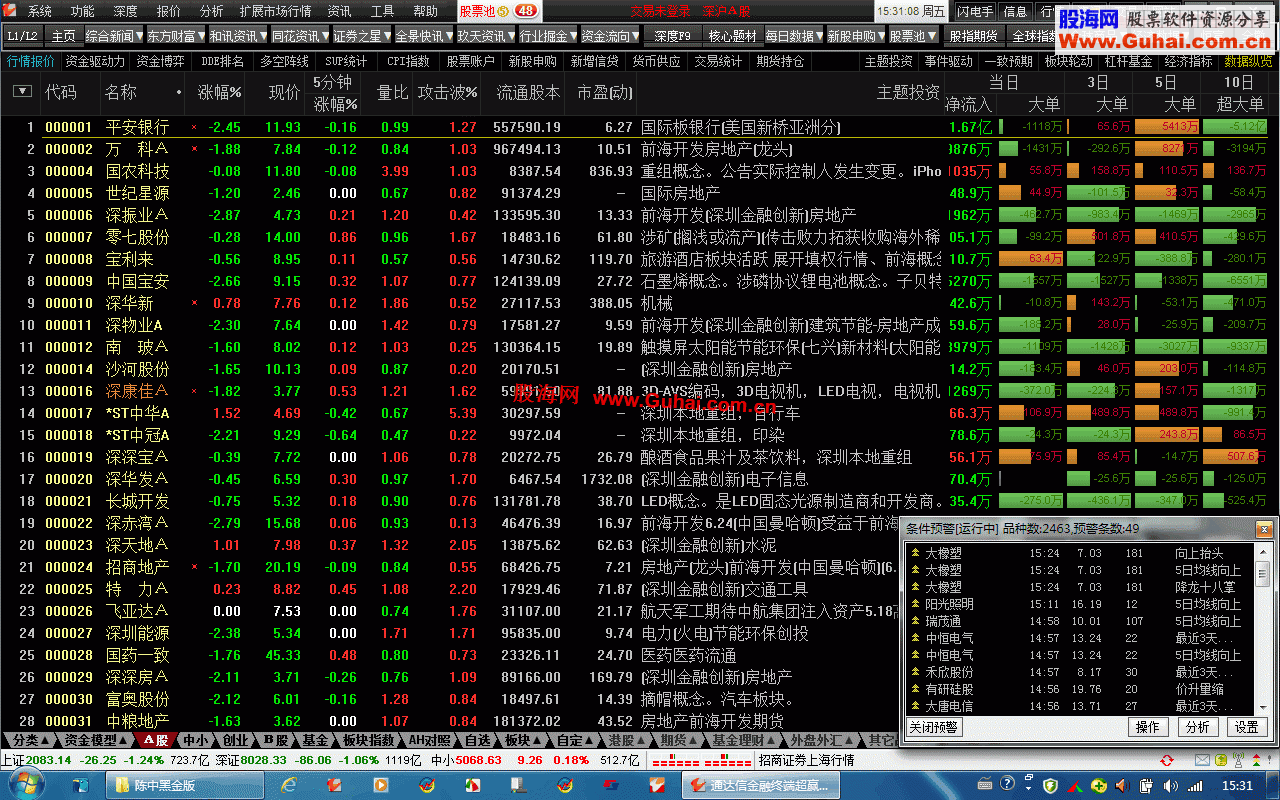
Task: Expand the 每日数据 dropdown
Action: tap(794, 36)
